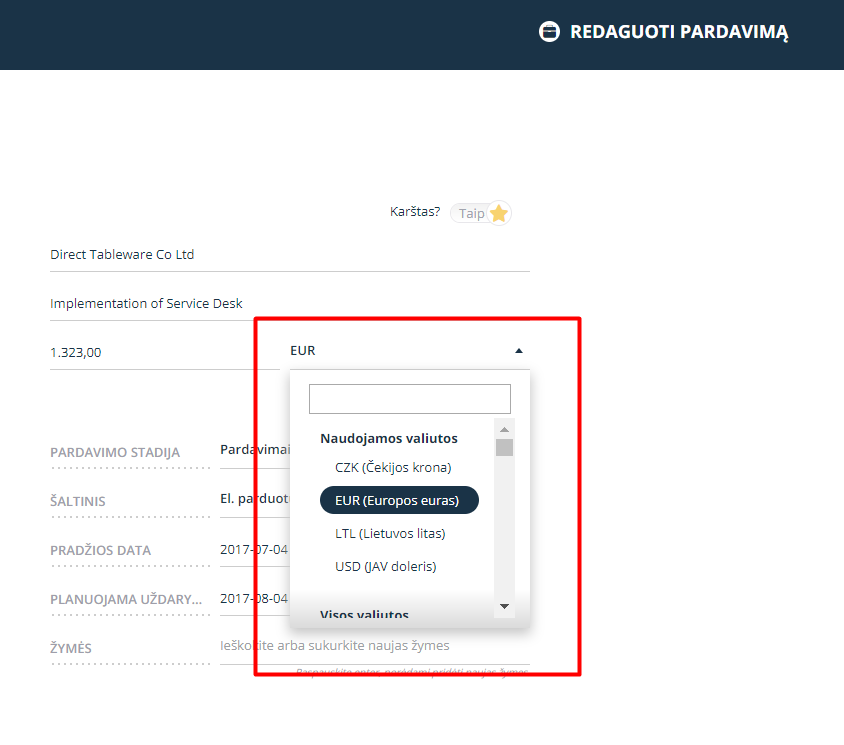Edit the Direct Tableware Co Ltd field
This screenshot has height=745, width=844.
point(290,255)
